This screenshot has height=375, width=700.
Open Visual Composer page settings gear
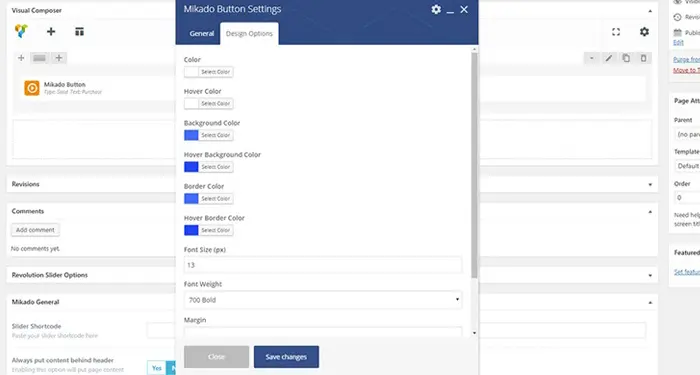point(644,32)
